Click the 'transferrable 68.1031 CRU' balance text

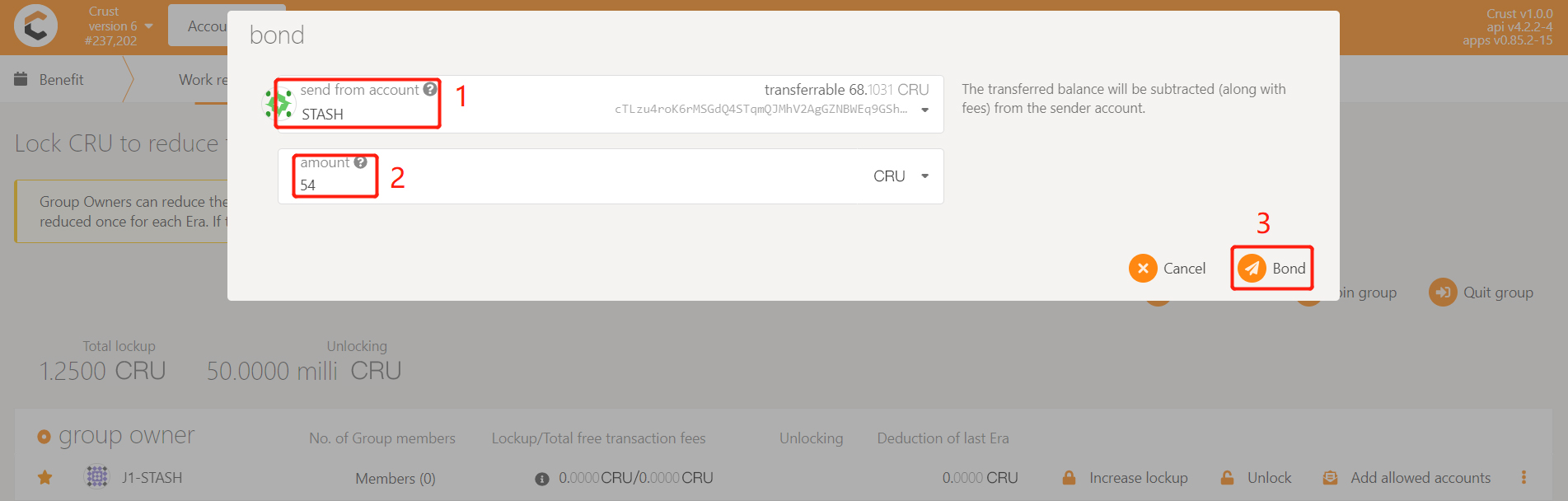[x=846, y=90]
